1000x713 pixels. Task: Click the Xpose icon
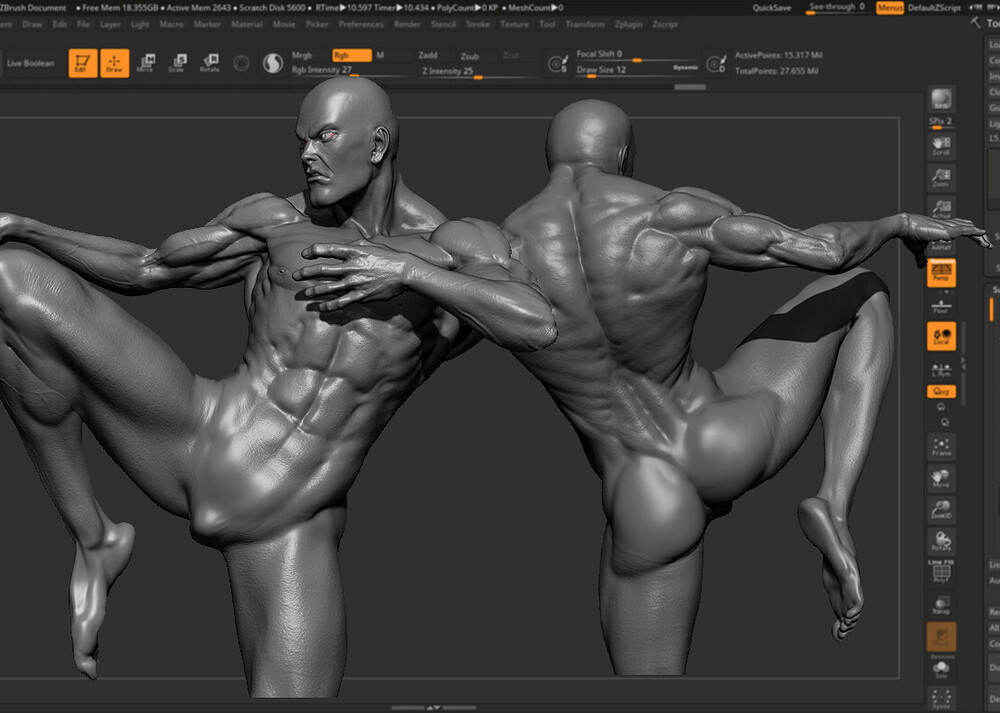941,698
